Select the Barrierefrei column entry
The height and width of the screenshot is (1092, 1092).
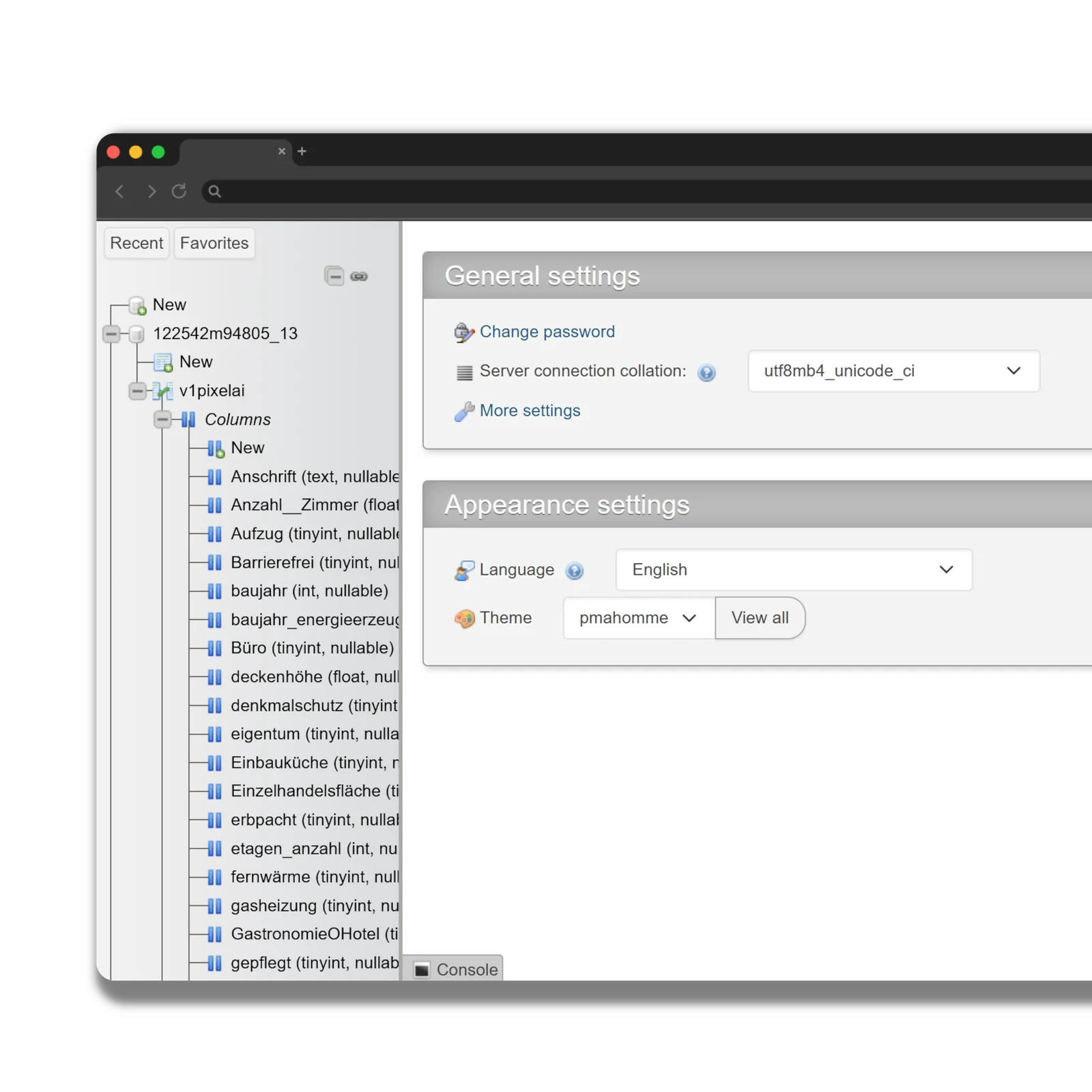point(315,562)
